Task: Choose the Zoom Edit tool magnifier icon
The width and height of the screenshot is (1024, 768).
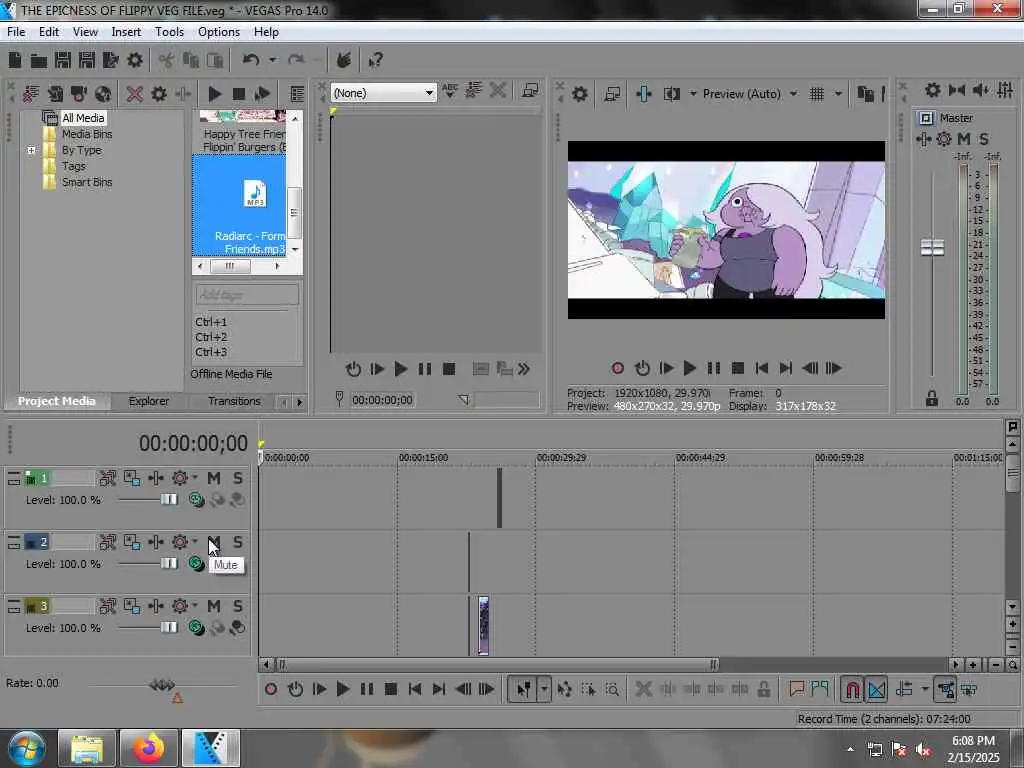Action: coord(612,689)
